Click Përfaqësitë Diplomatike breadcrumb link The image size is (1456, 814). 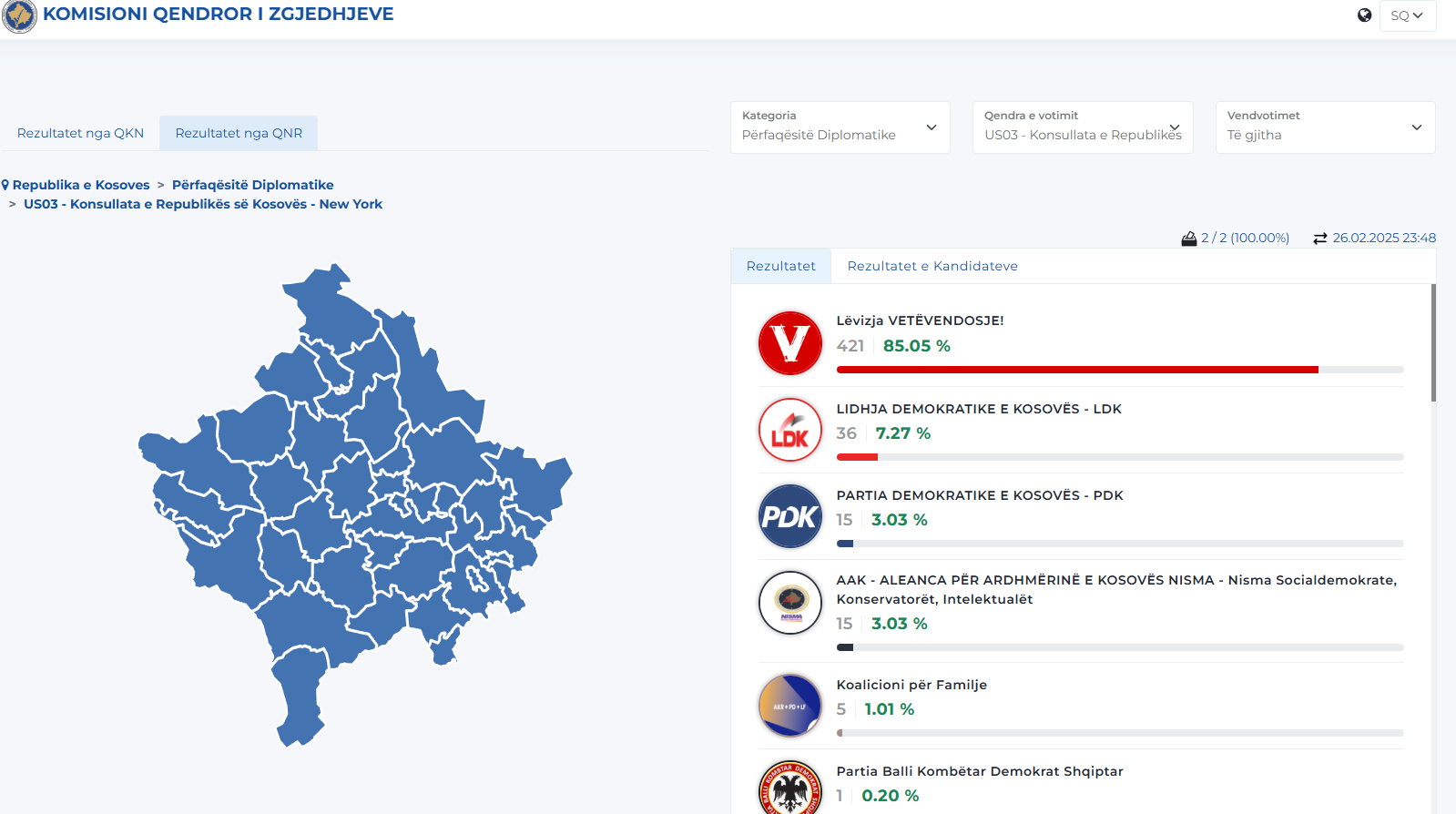click(252, 185)
